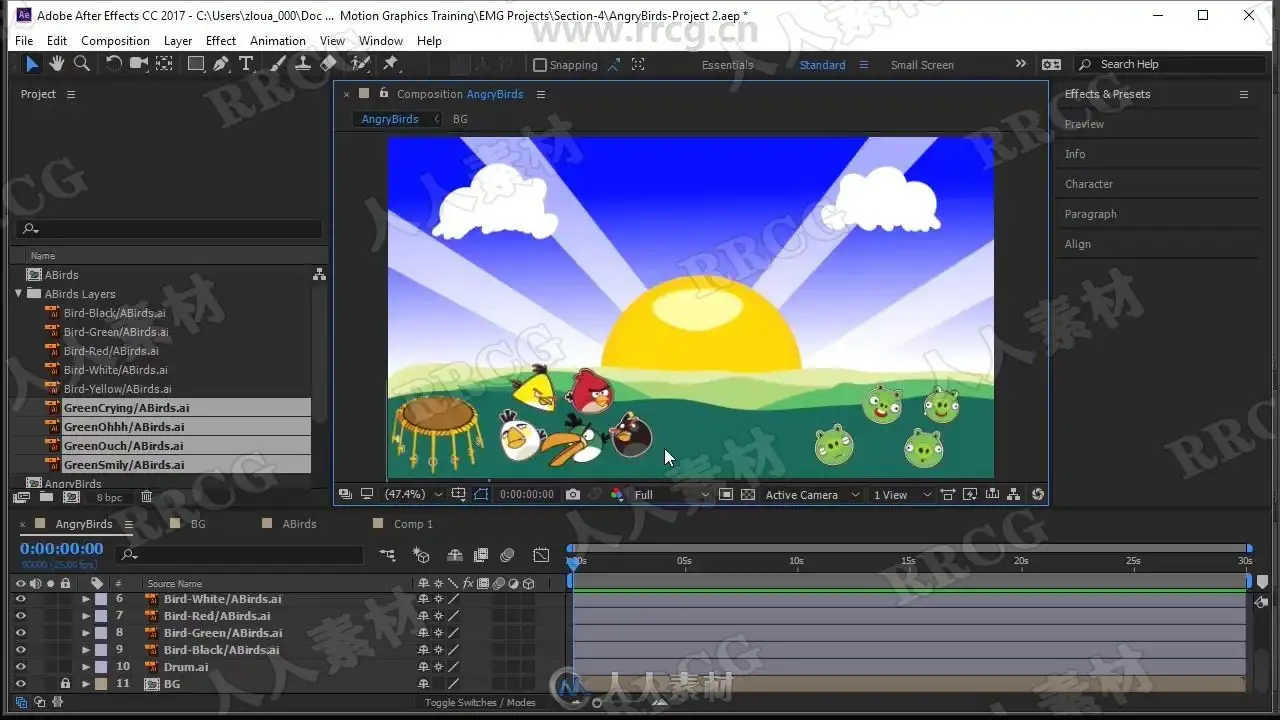Viewport: 1280px width, 720px height.
Task: Take a snapshot with camera icon
Action: coord(573,495)
